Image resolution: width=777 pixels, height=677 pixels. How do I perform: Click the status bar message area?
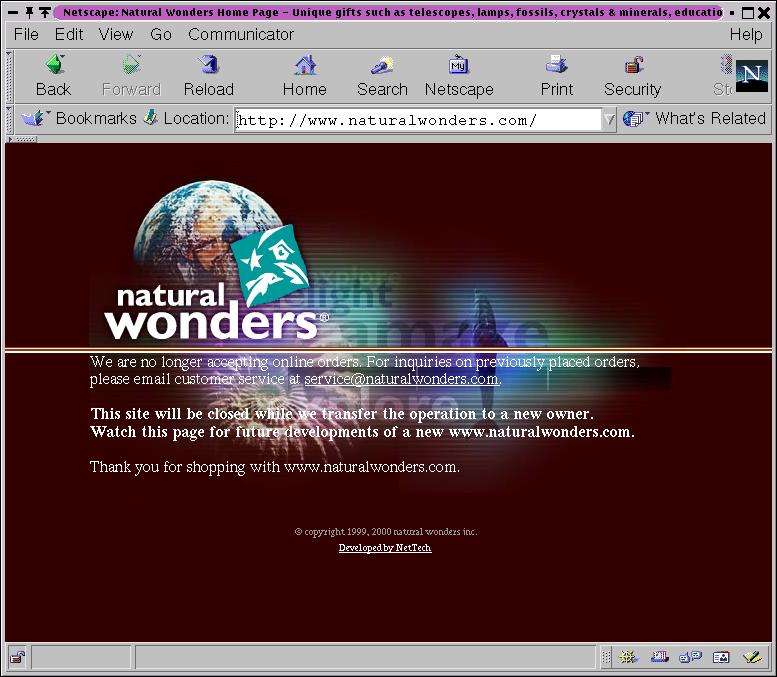coord(365,658)
